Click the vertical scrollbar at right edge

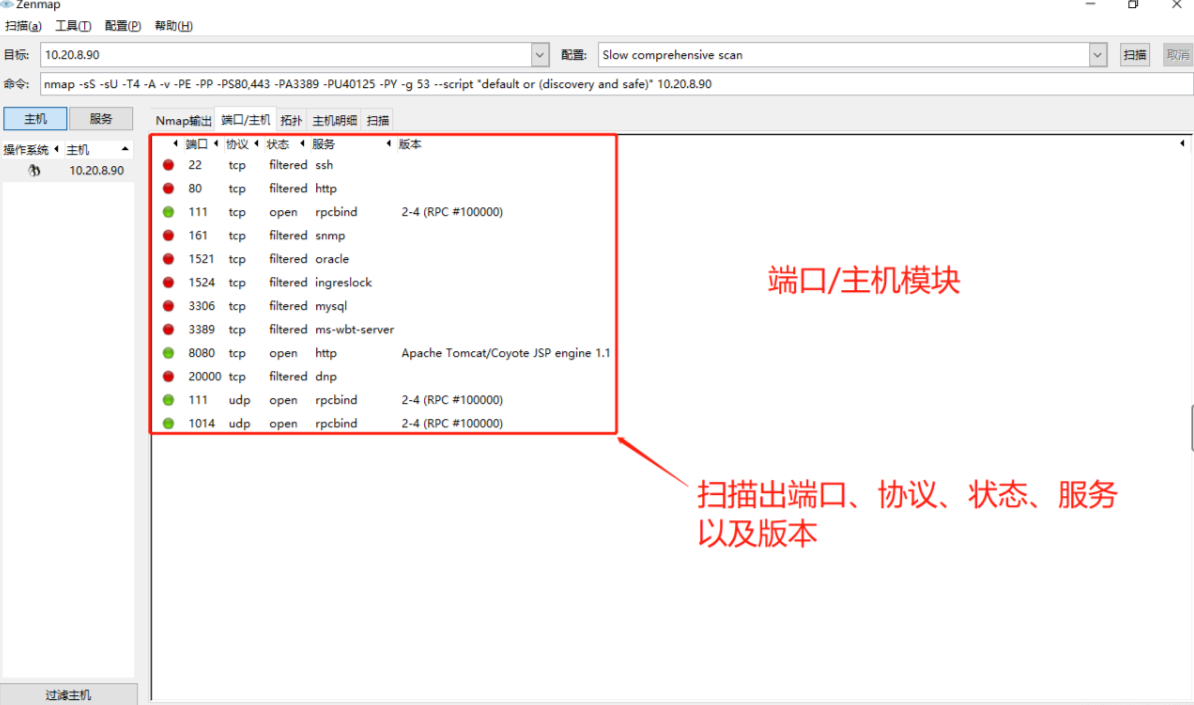[x=1192, y=429]
